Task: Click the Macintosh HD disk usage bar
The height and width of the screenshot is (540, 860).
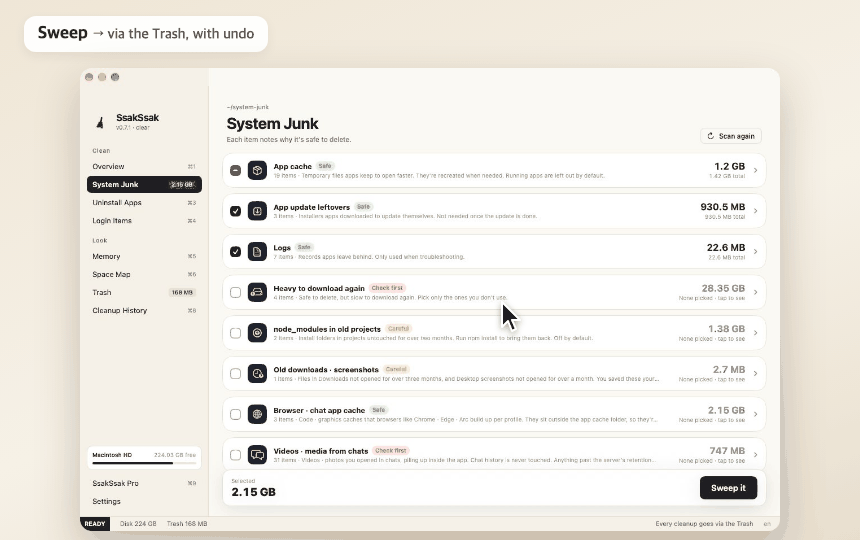Action: pos(144,463)
